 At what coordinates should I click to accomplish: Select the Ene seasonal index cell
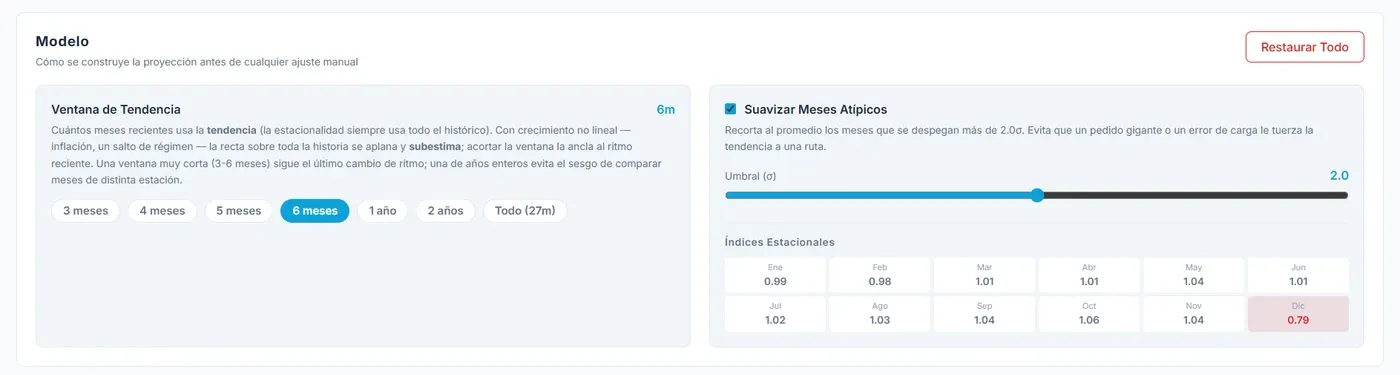pos(775,275)
